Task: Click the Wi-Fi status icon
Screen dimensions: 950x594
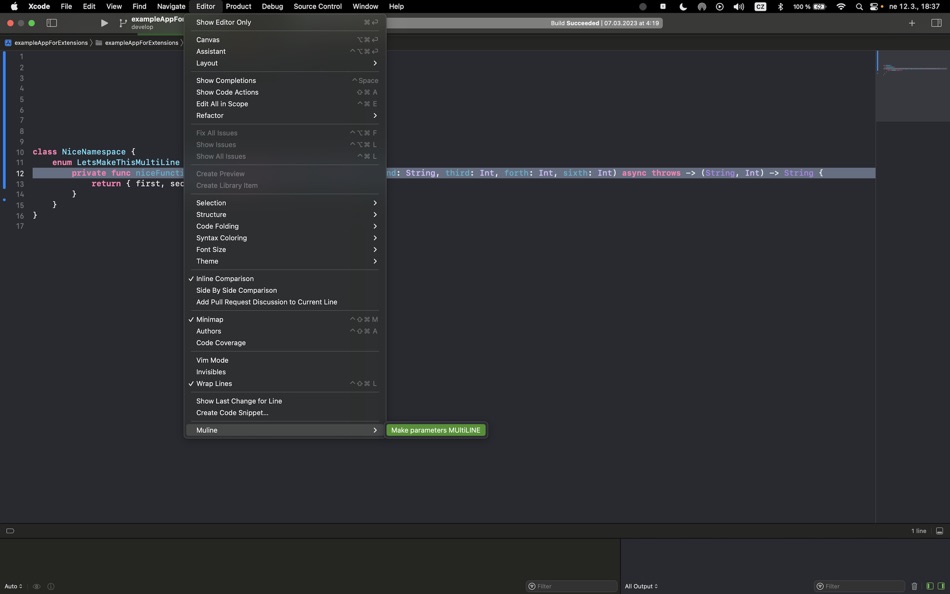Action: (x=841, y=7)
